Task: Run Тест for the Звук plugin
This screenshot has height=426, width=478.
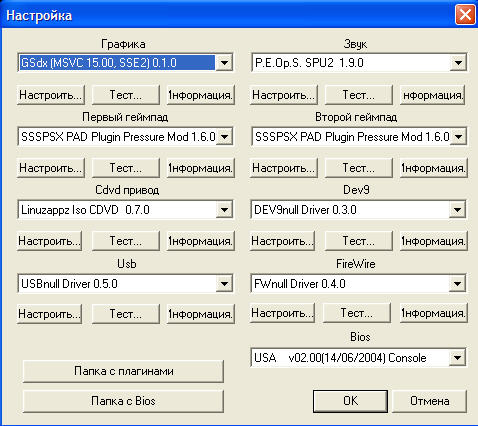Action: pyautogui.click(x=359, y=95)
